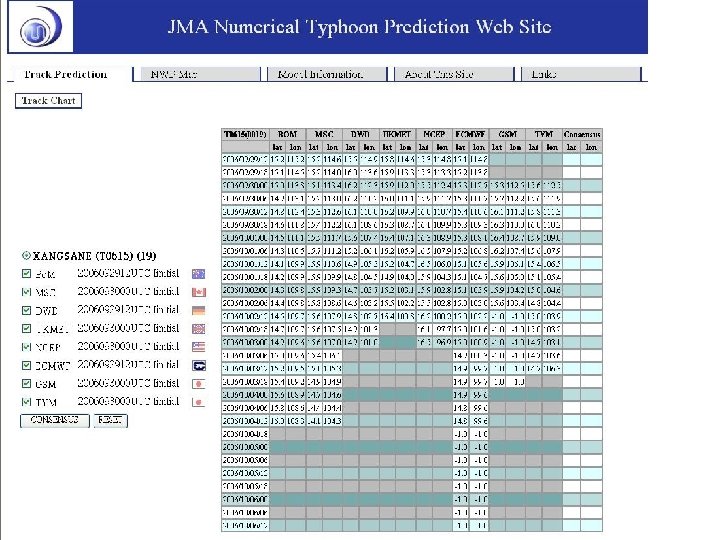Click the Track Chart button
This screenshot has width=720, height=540.
[x=48, y=101]
